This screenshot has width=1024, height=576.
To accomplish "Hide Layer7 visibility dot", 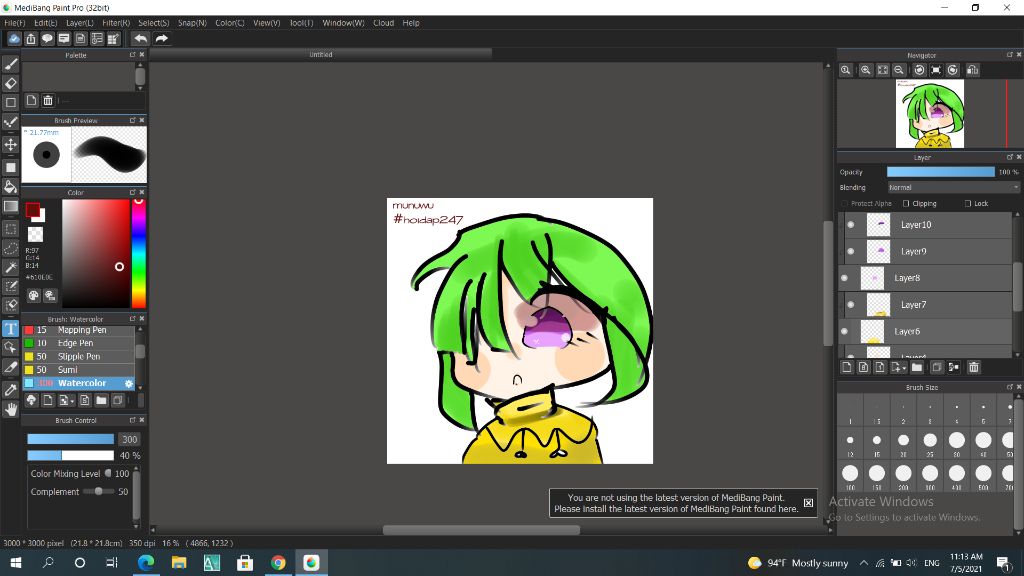I will pos(851,305).
